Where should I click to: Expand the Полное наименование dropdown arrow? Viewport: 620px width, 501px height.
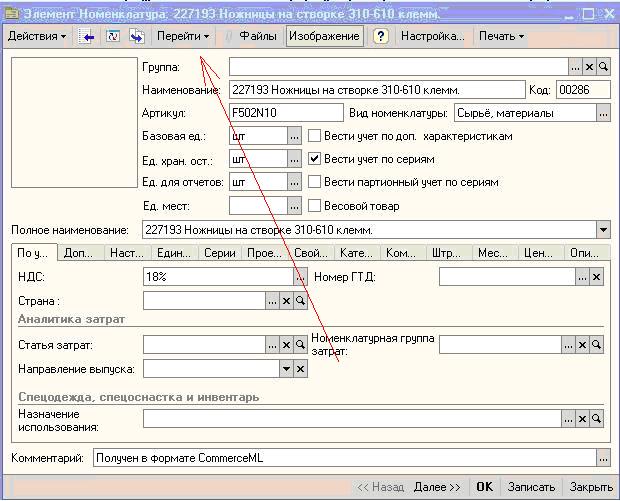(602, 230)
